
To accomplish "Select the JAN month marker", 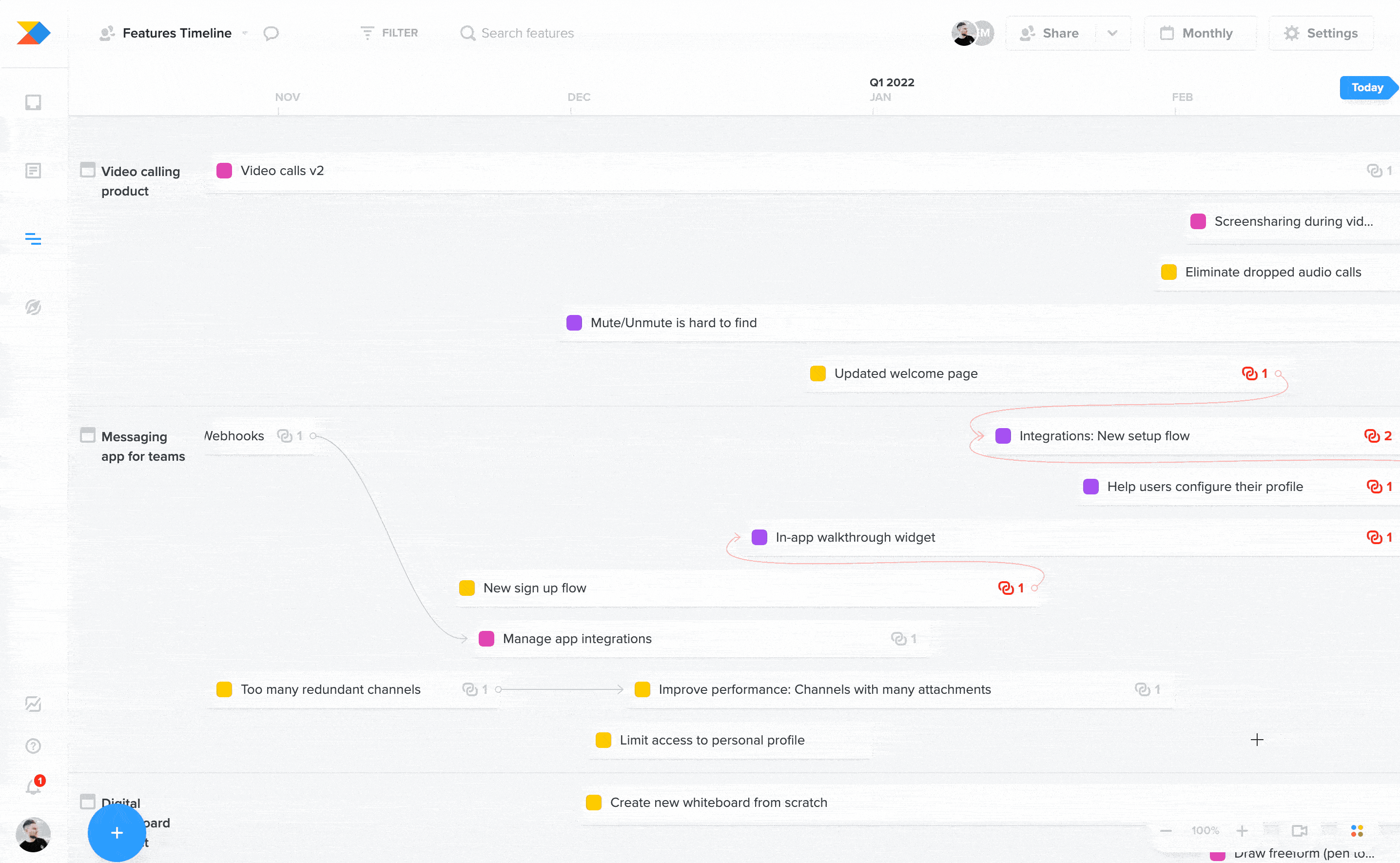I will click(x=880, y=97).
